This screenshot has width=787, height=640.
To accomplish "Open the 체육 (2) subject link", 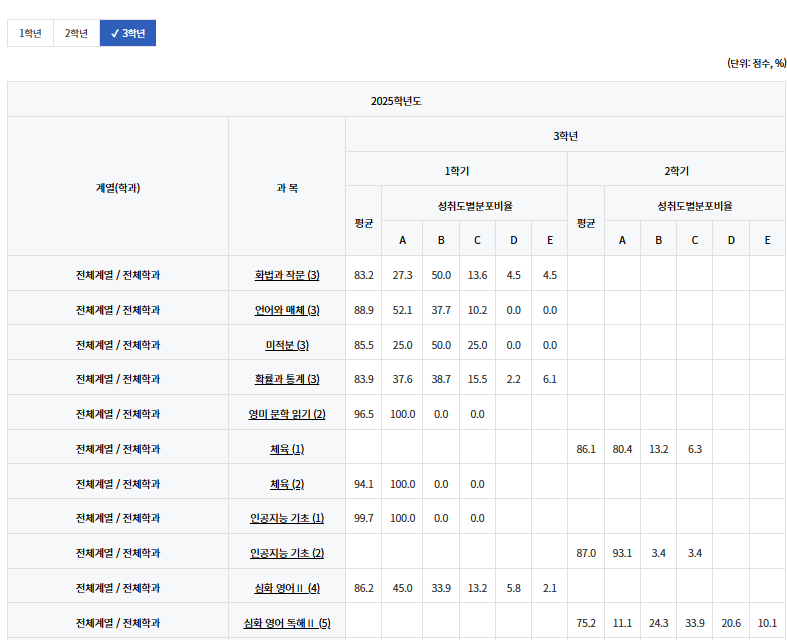I will [x=287, y=484].
